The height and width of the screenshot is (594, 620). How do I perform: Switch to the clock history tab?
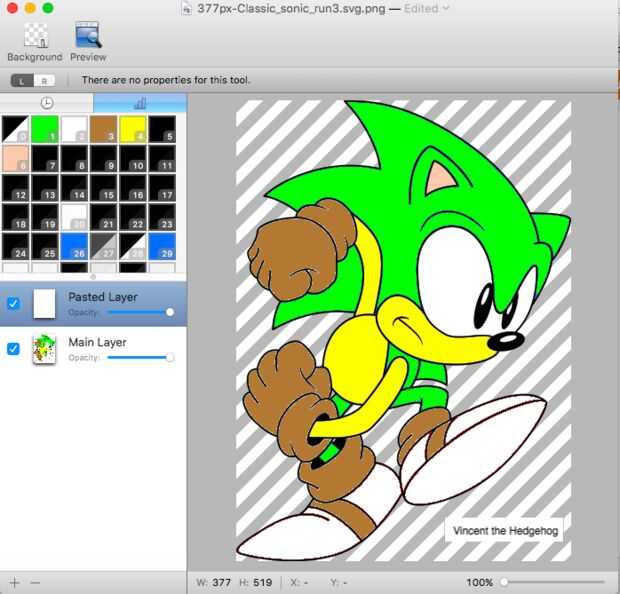point(47,103)
